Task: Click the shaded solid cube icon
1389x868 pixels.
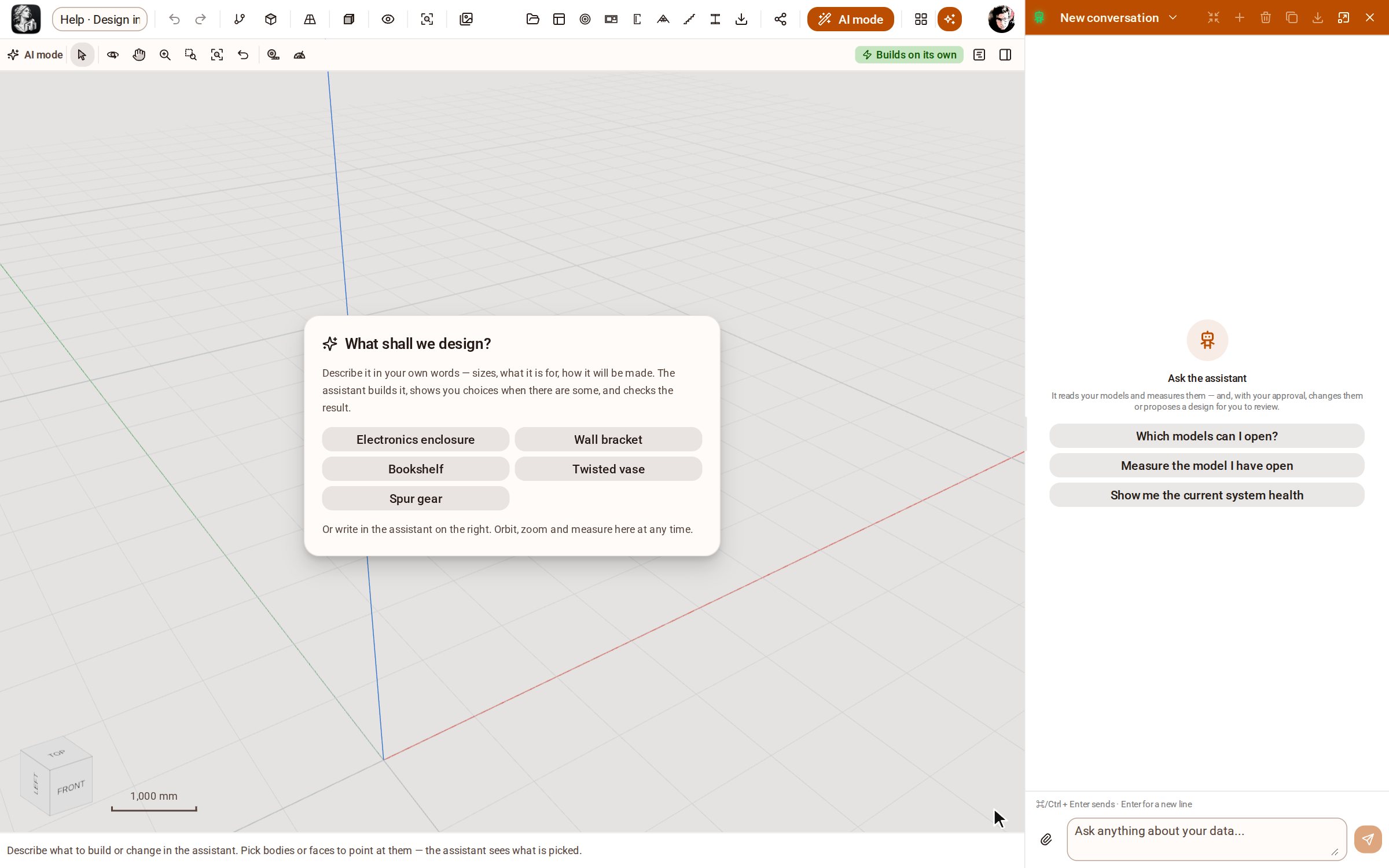Action: point(348,19)
